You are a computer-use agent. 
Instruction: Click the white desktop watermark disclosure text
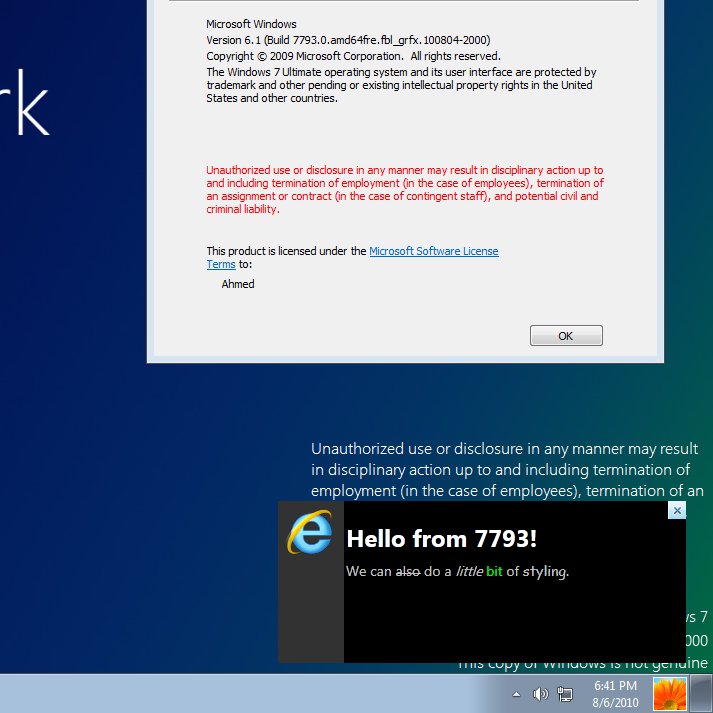(507, 470)
